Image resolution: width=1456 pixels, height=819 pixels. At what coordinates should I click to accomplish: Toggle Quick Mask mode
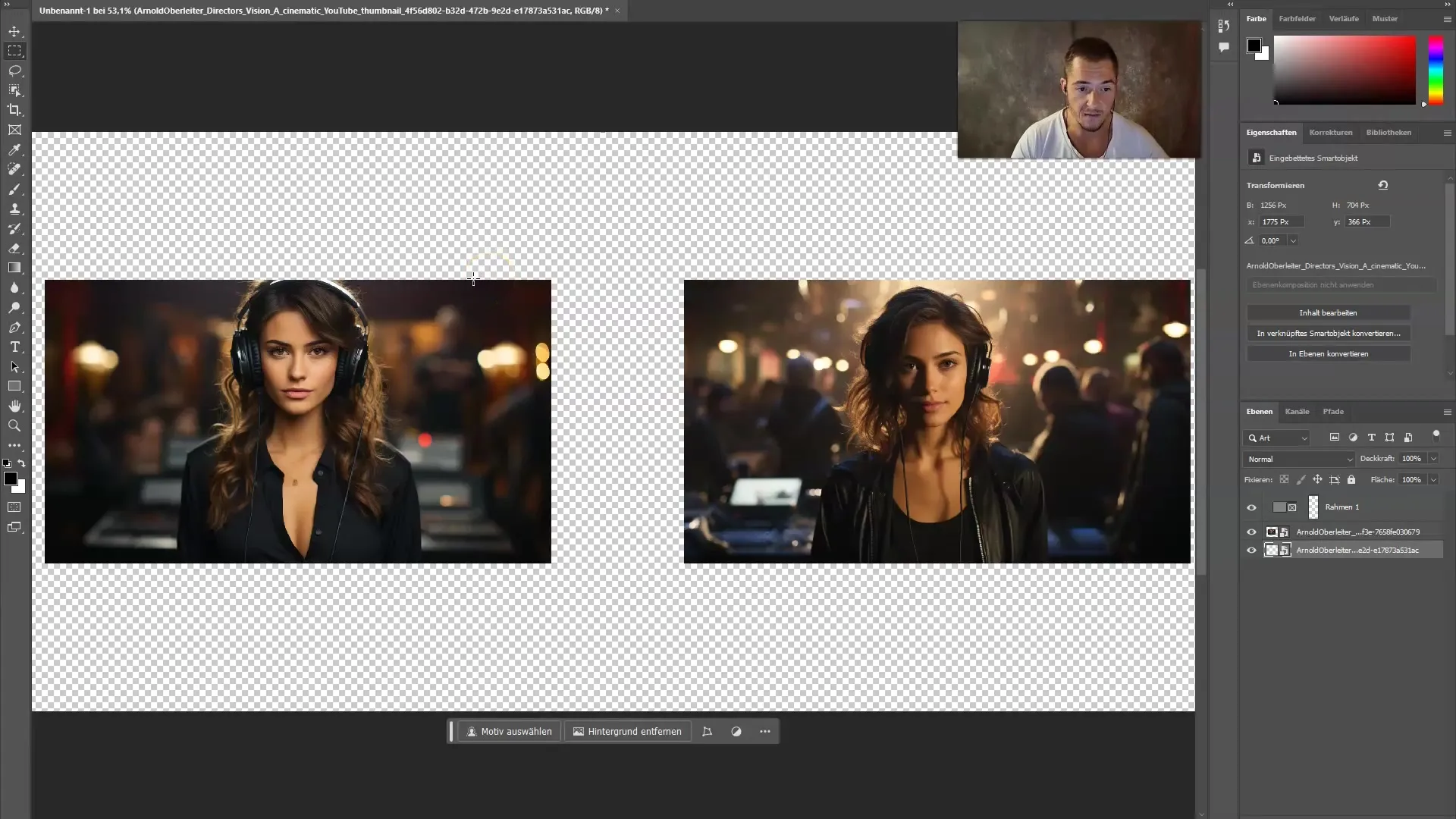14,507
